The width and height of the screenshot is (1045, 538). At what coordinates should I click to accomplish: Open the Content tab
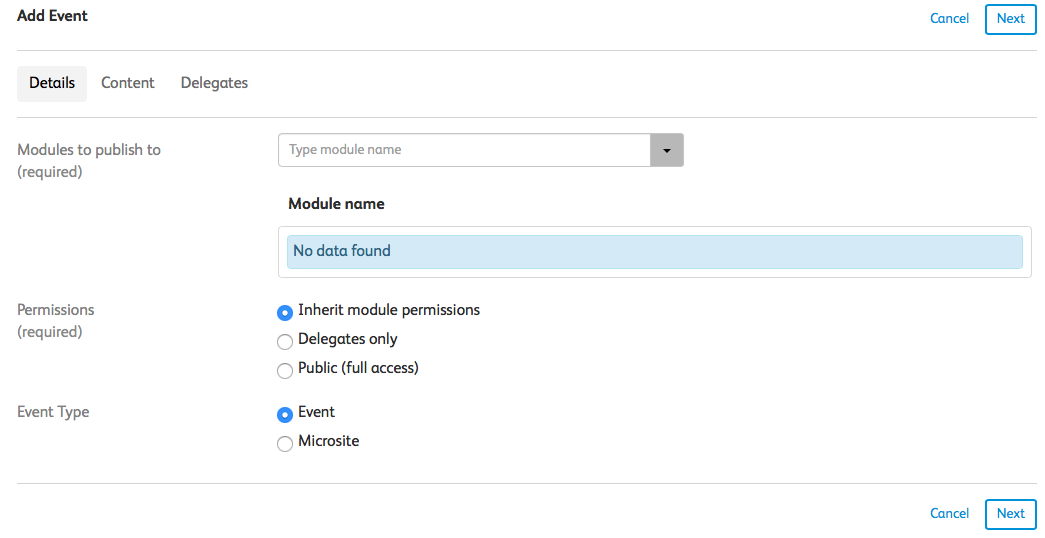pyautogui.click(x=128, y=84)
